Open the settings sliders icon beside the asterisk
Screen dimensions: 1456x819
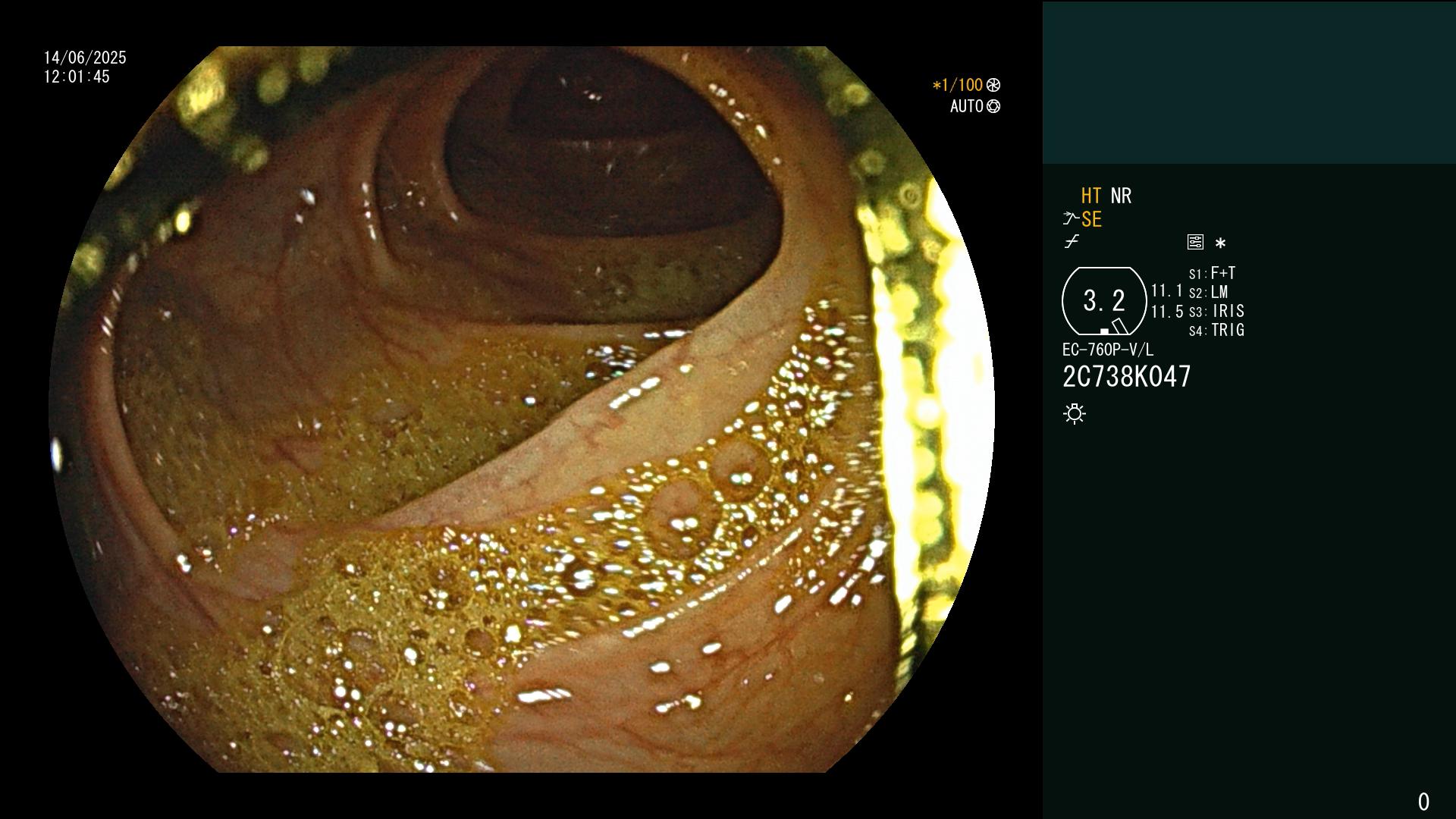[x=1195, y=243]
